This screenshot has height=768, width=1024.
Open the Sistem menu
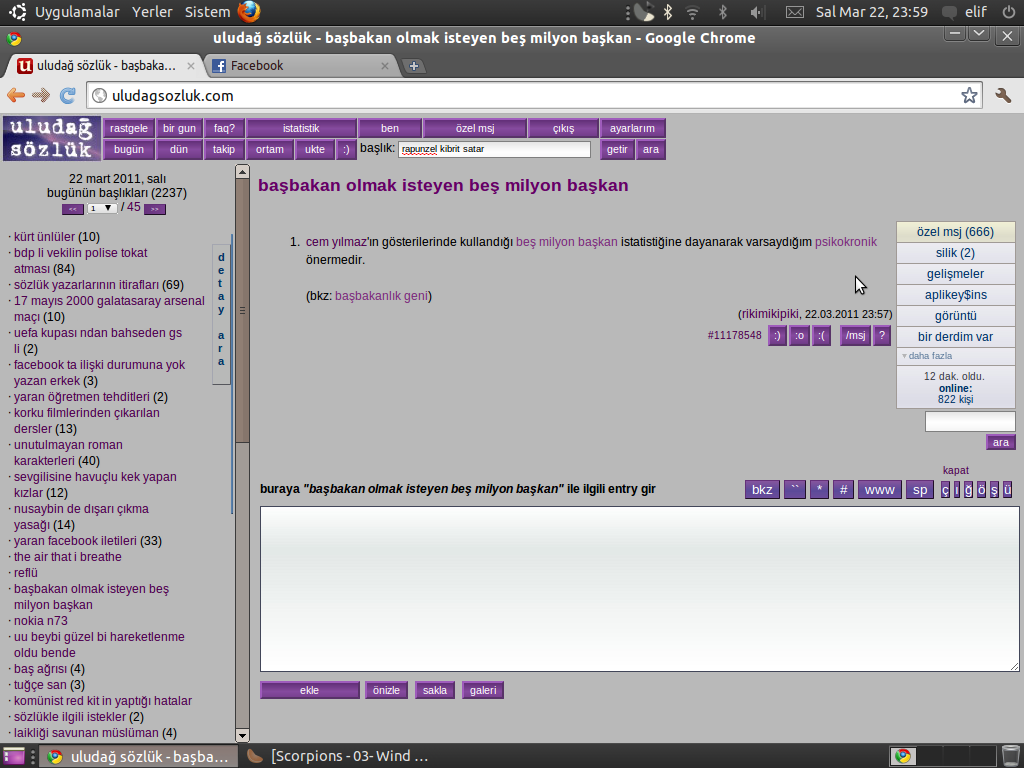click(207, 12)
